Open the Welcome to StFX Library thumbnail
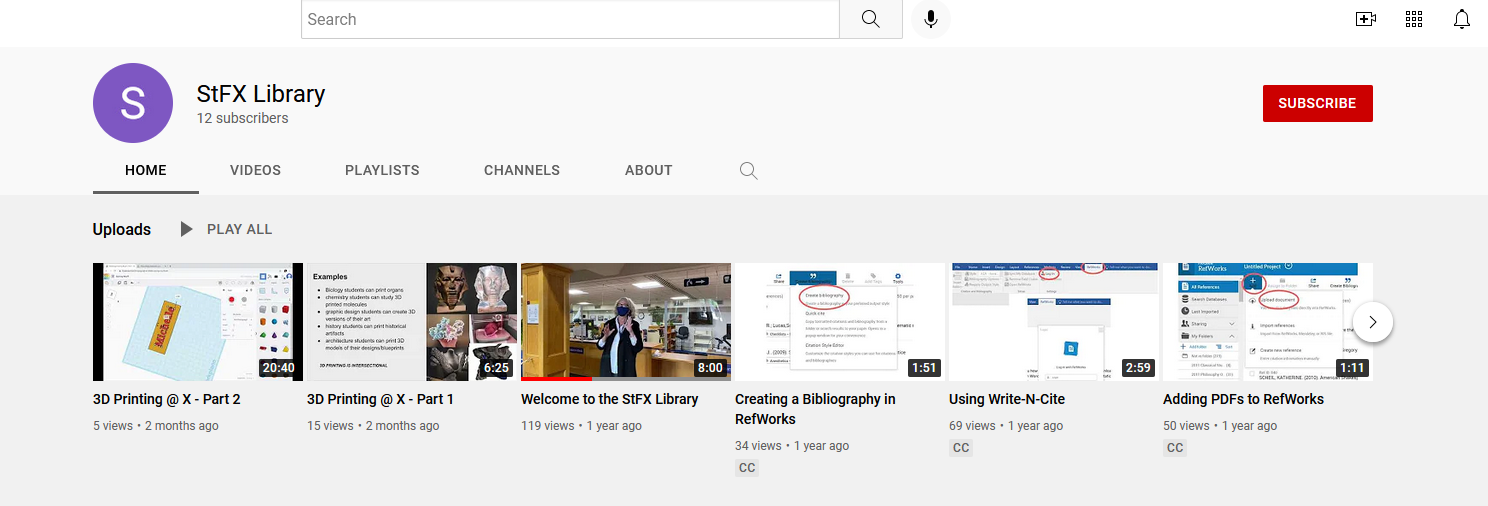This screenshot has width=1488, height=506. click(x=626, y=322)
